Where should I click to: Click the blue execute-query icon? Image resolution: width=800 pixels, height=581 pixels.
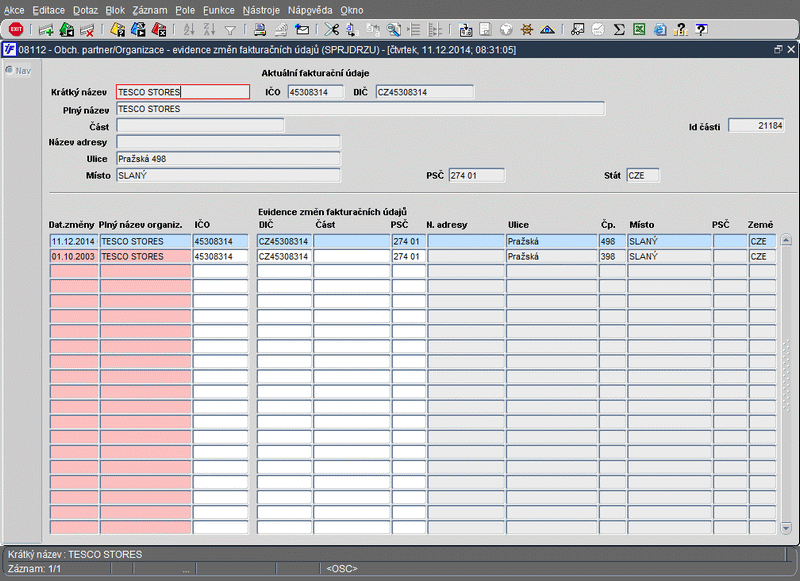point(138,30)
